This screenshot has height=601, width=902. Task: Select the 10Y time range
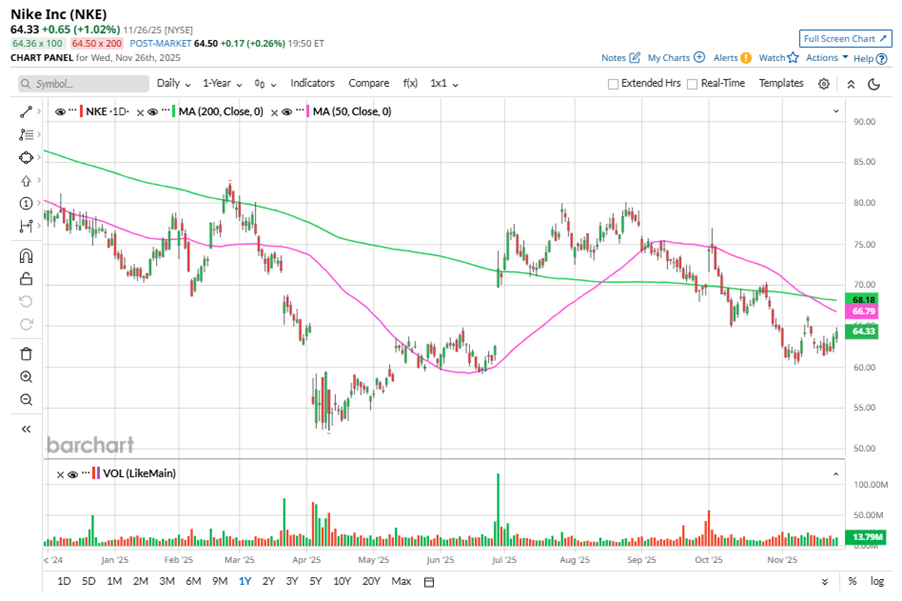[342, 581]
